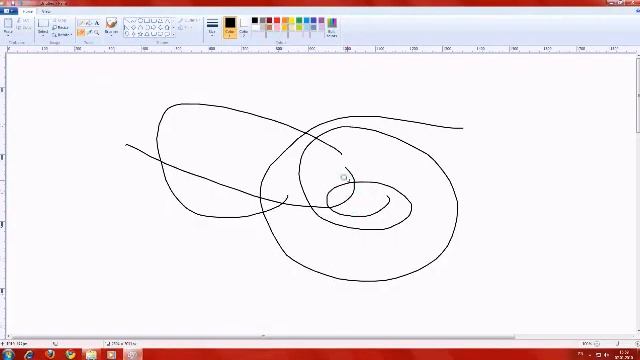Open the Edit colors dialog

[332, 28]
